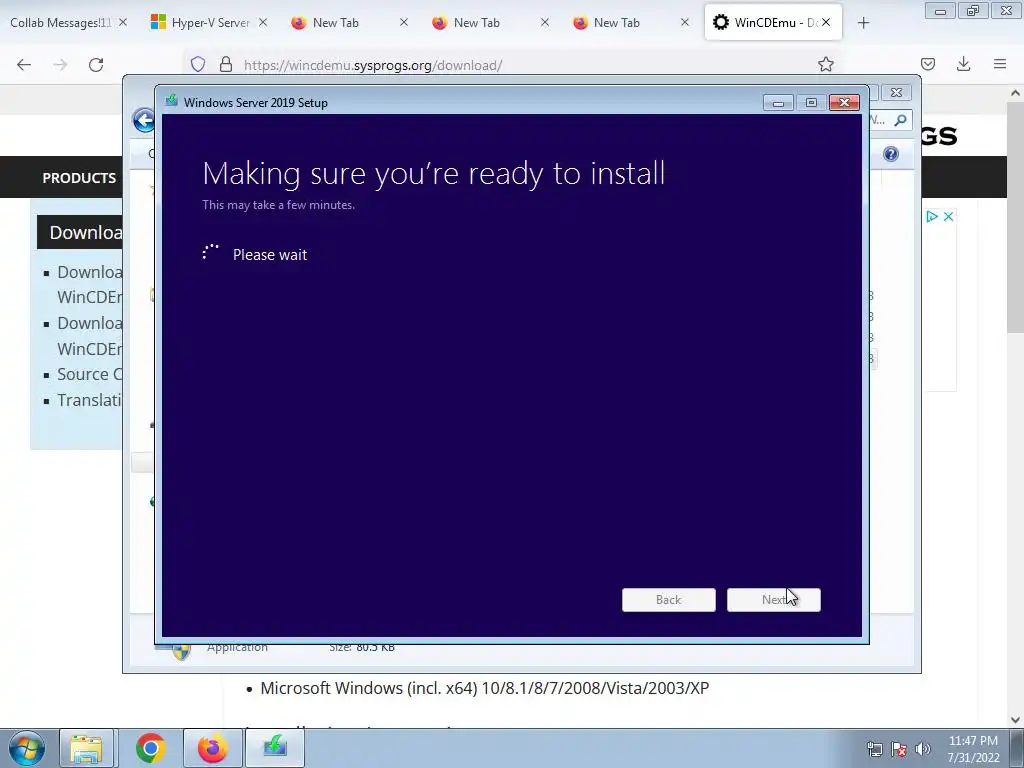Click the page scrollbar up arrow
This screenshot has height=768, width=1024.
click(x=1015, y=93)
